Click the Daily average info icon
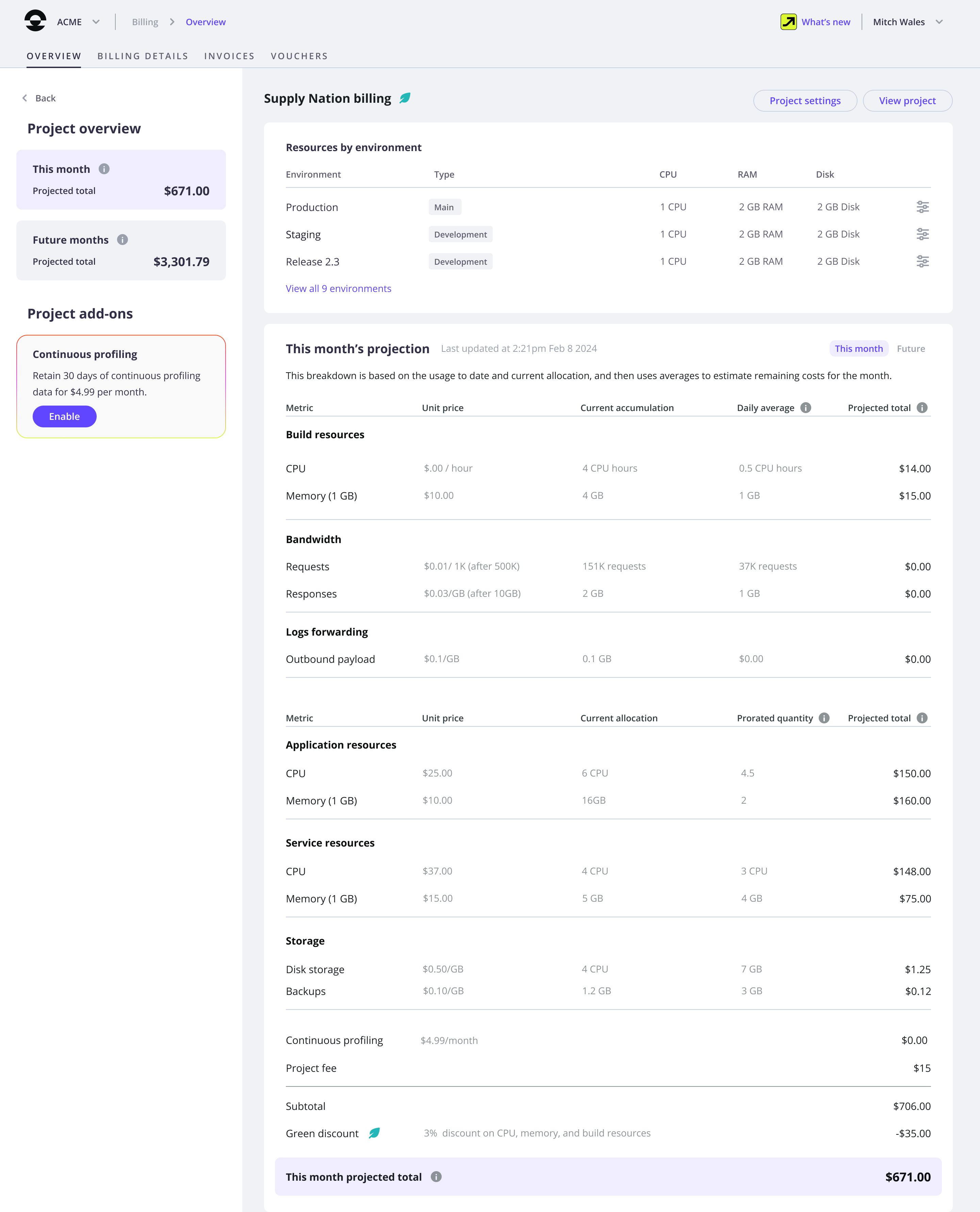 point(805,408)
